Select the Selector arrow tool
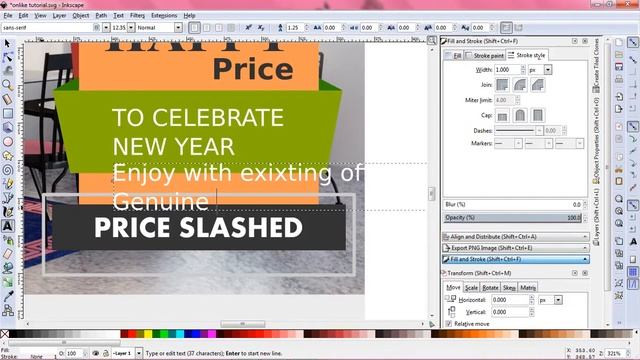The image size is (640, 360). click(x=7, y=43)
